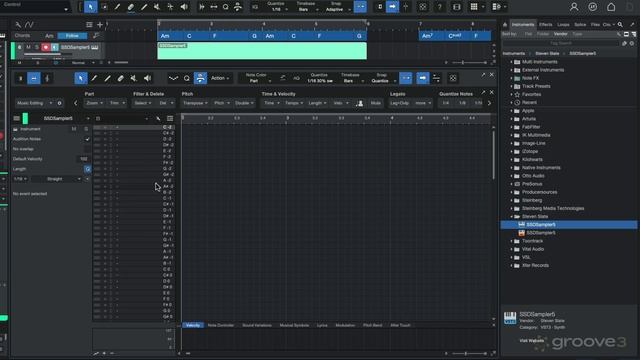
Task: Open the browser home icon
Action: (x=505, y=24)
